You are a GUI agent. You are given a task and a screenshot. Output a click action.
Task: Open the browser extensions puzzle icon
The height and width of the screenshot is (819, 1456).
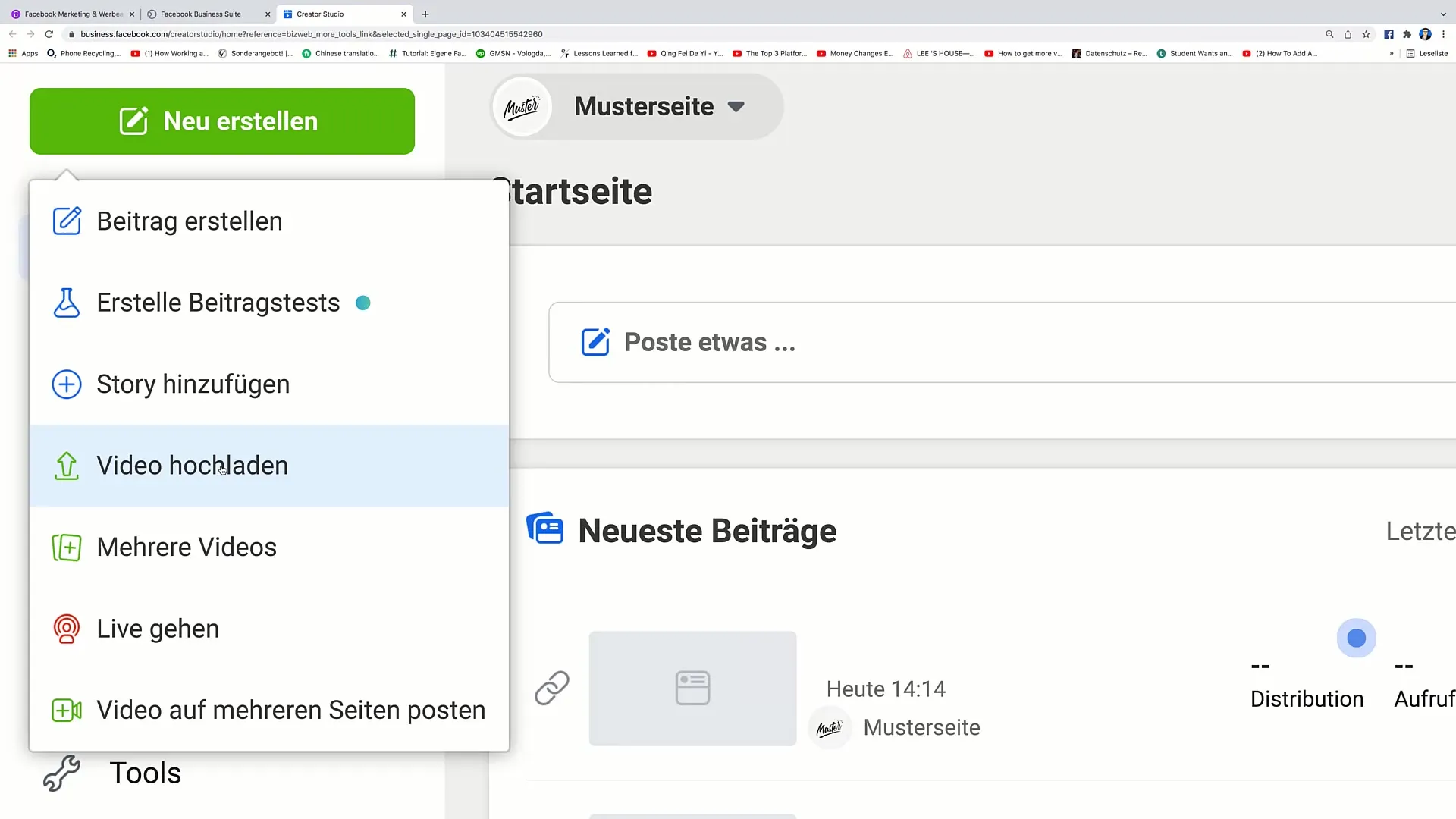(1407, 34)
